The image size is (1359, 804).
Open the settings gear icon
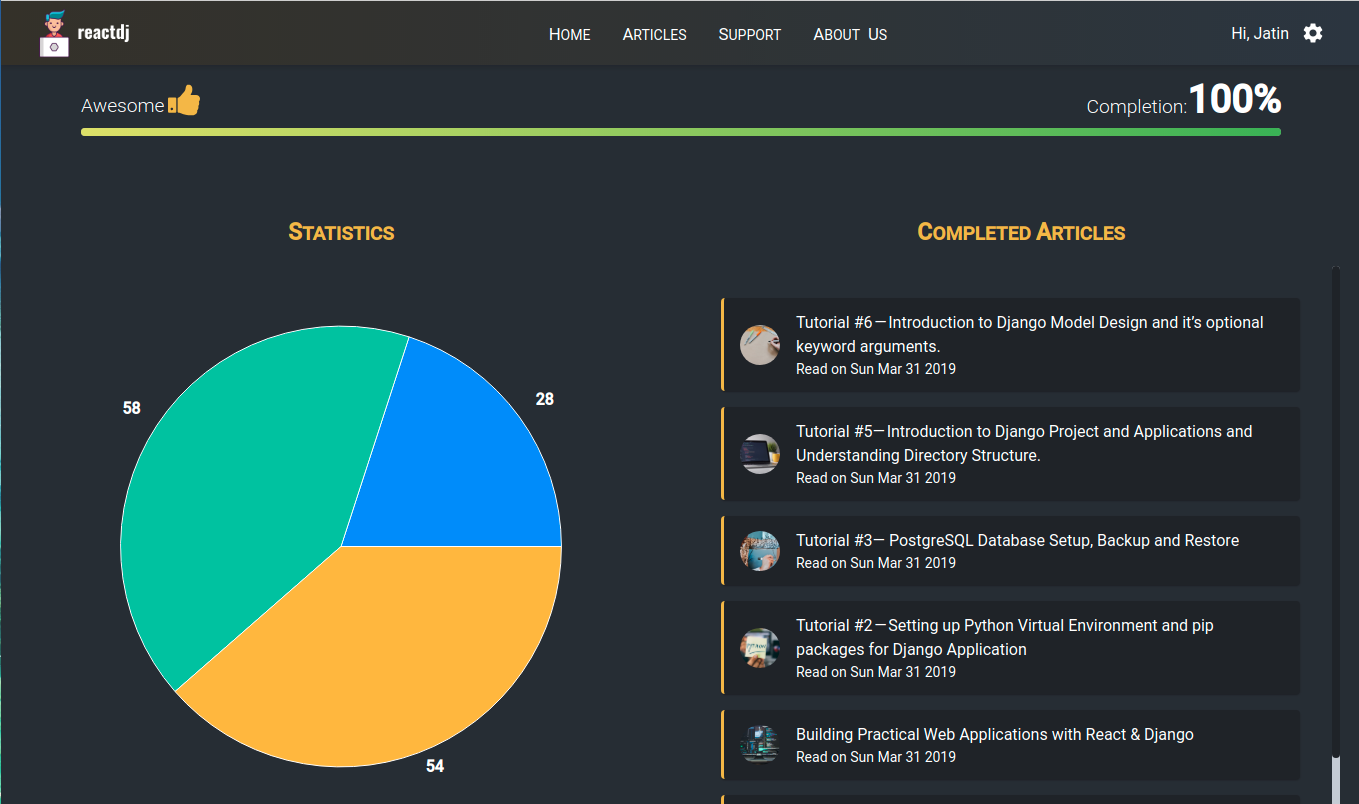click(1313, 33)
